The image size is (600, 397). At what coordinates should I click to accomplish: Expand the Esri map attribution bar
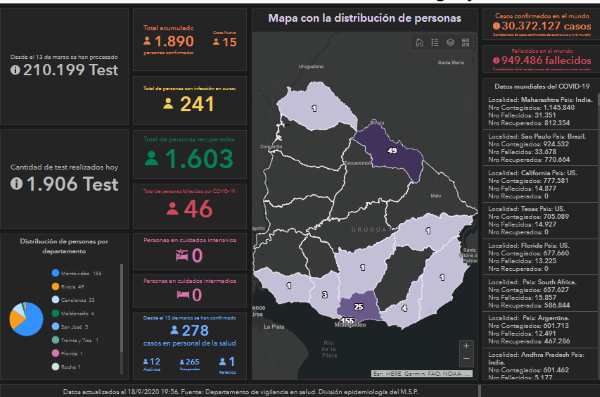422,374
